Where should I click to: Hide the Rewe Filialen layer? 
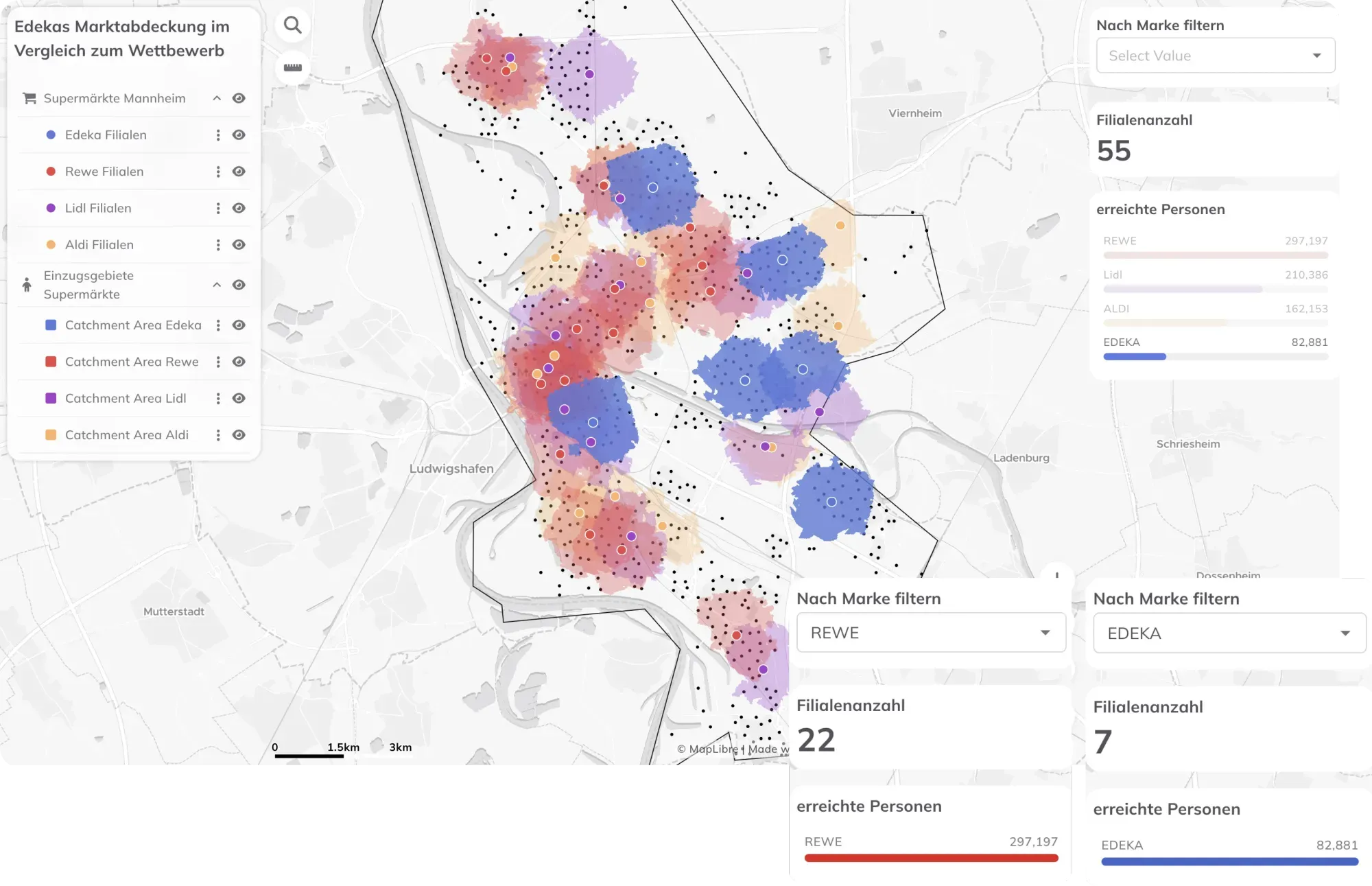(x=239, y=172)
